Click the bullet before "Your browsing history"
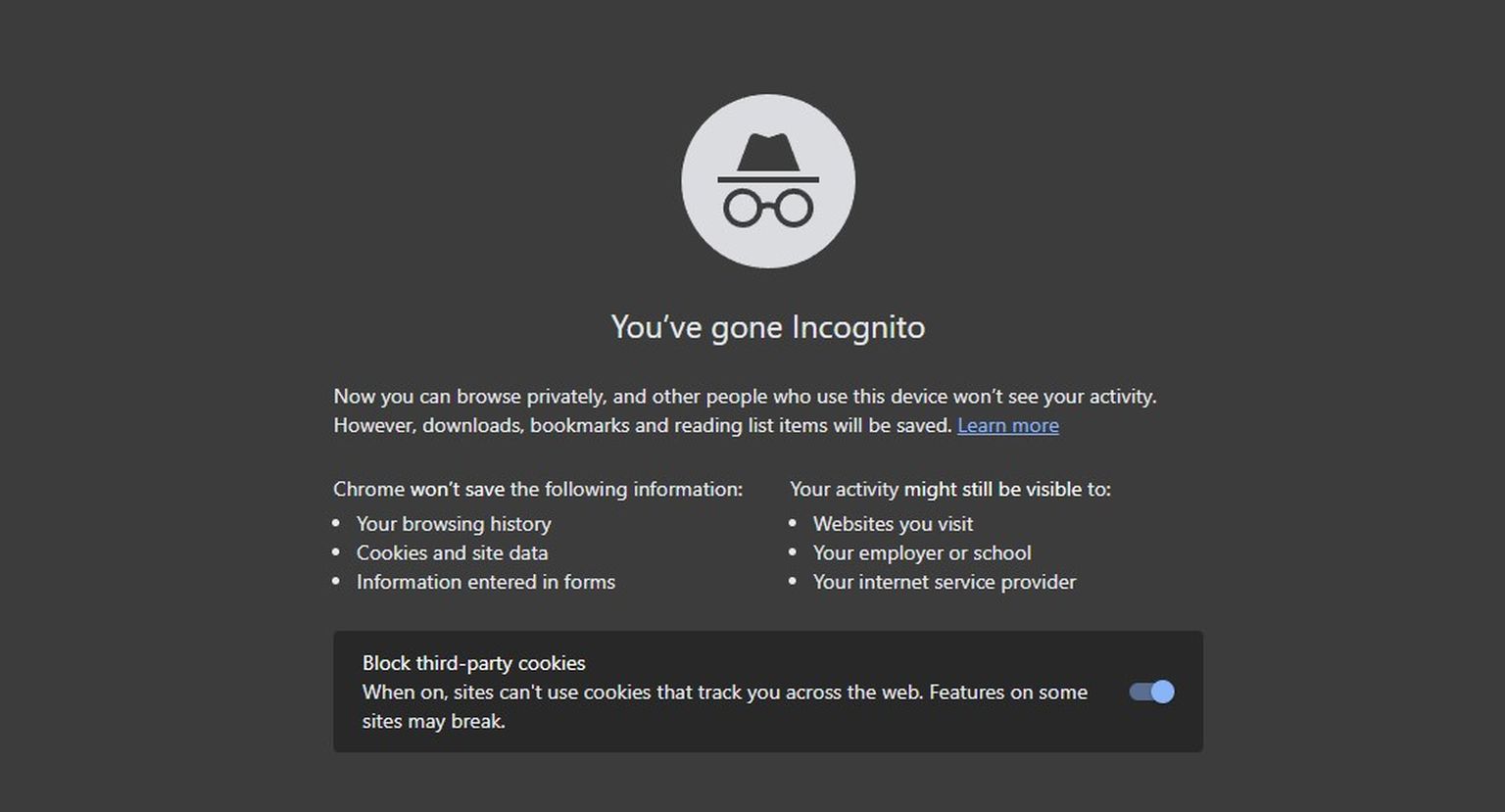The height and width of the screenshot is (812, 1505). click(x=336, y=524)
